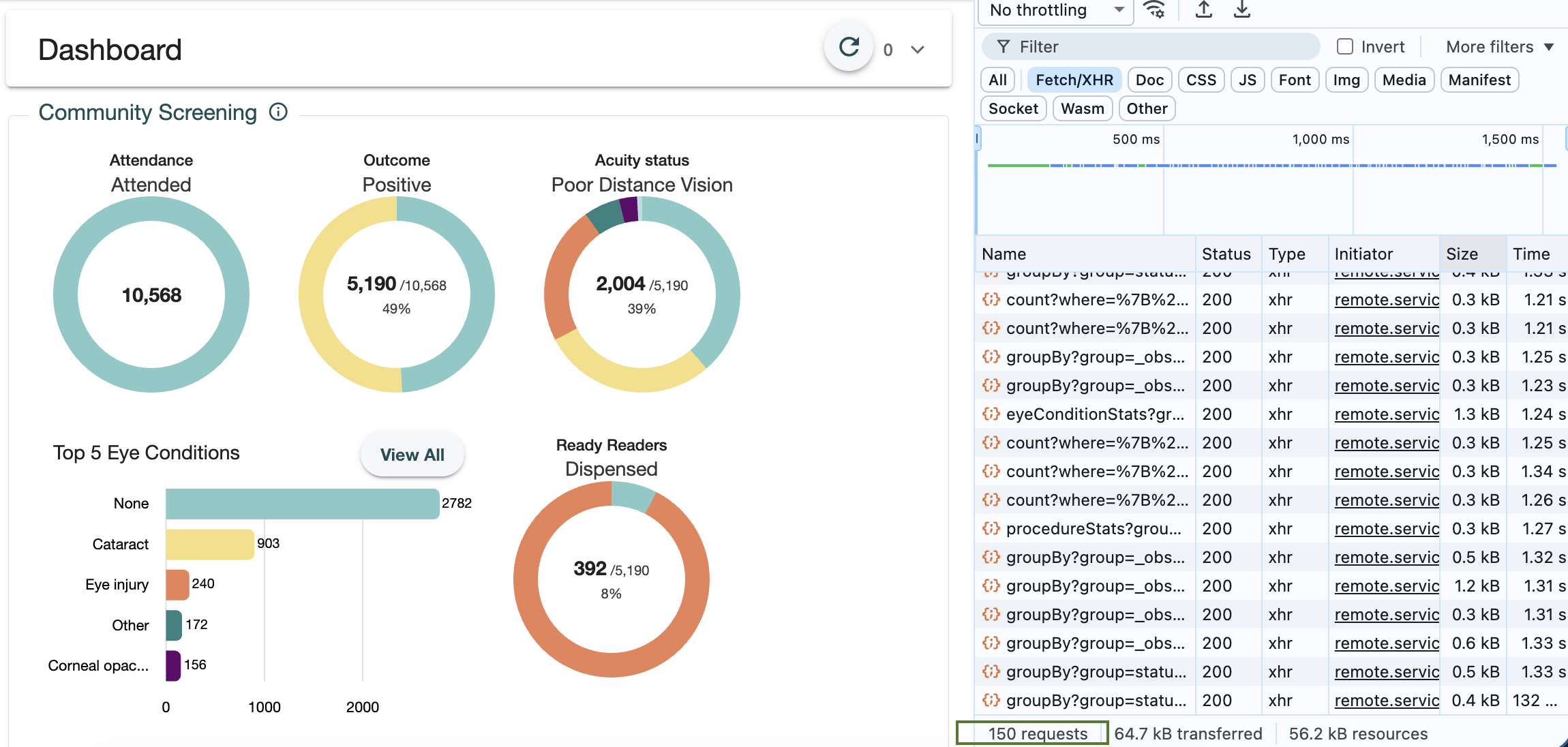Click the dashboard refresh icon button
This screenshot has height=747, width=1568.
point(849,48)
